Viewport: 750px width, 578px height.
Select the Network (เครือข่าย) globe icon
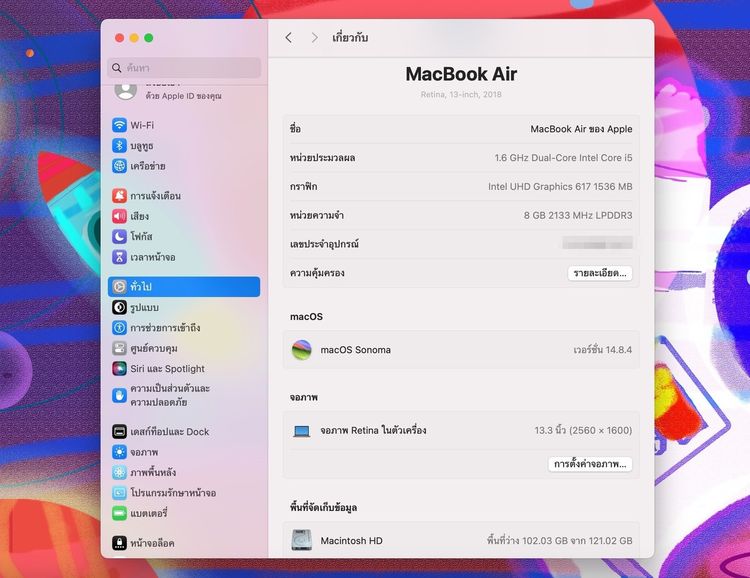pos(119,166)
